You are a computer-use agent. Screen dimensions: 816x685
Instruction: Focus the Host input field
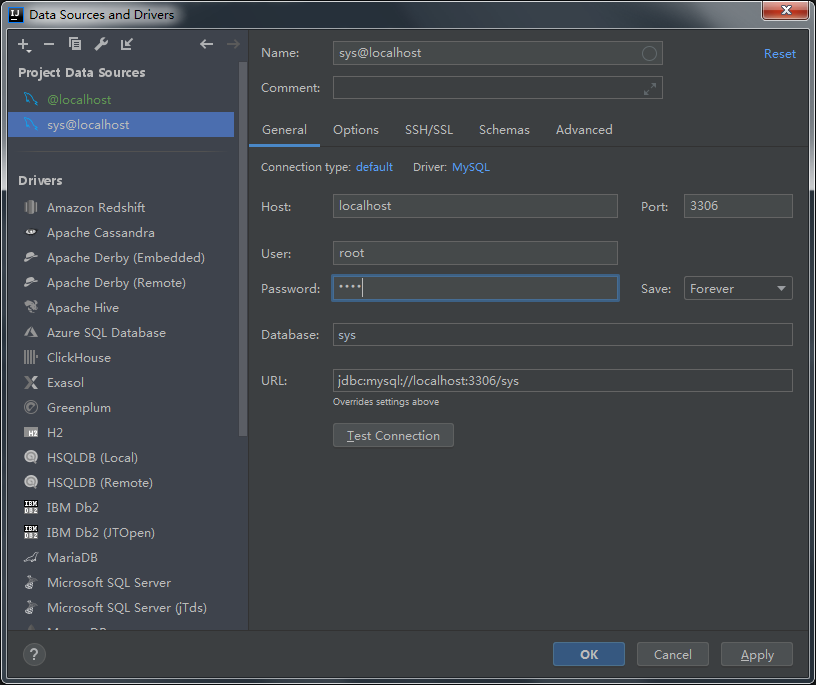[x=475, y=206]
